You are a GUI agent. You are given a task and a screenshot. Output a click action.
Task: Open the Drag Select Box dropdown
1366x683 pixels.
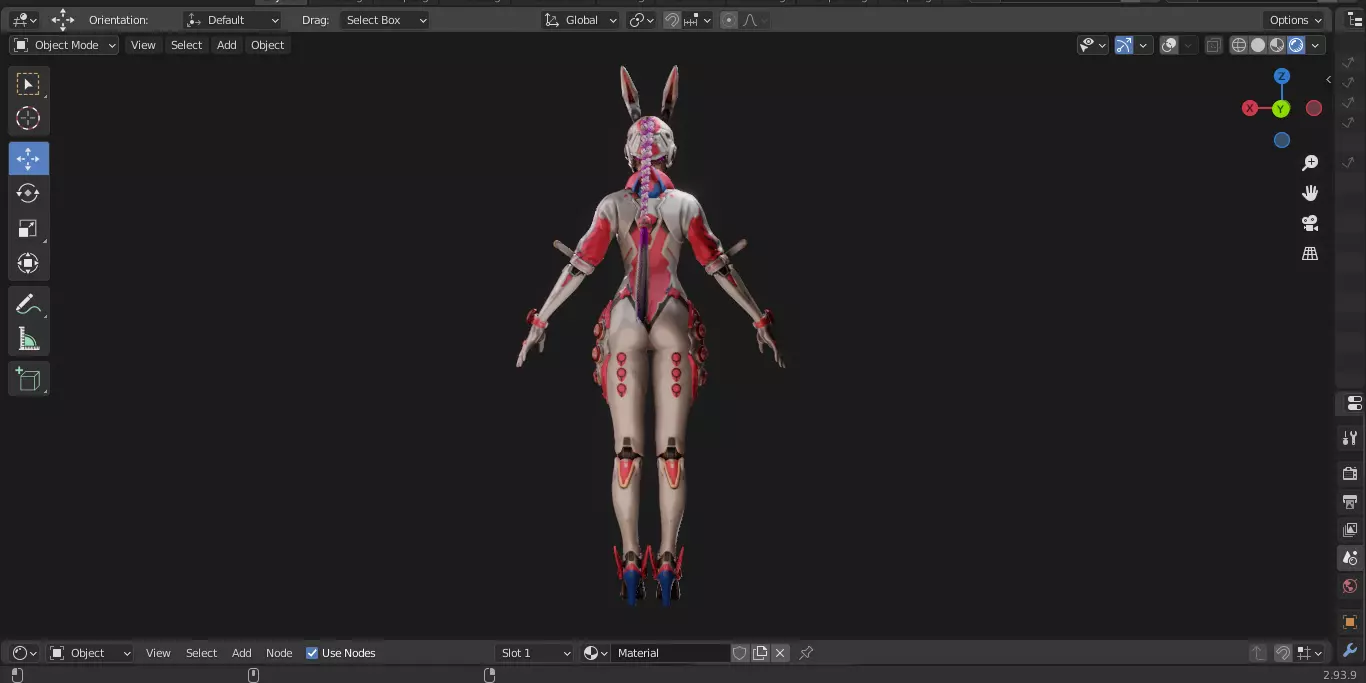point(385,20)
